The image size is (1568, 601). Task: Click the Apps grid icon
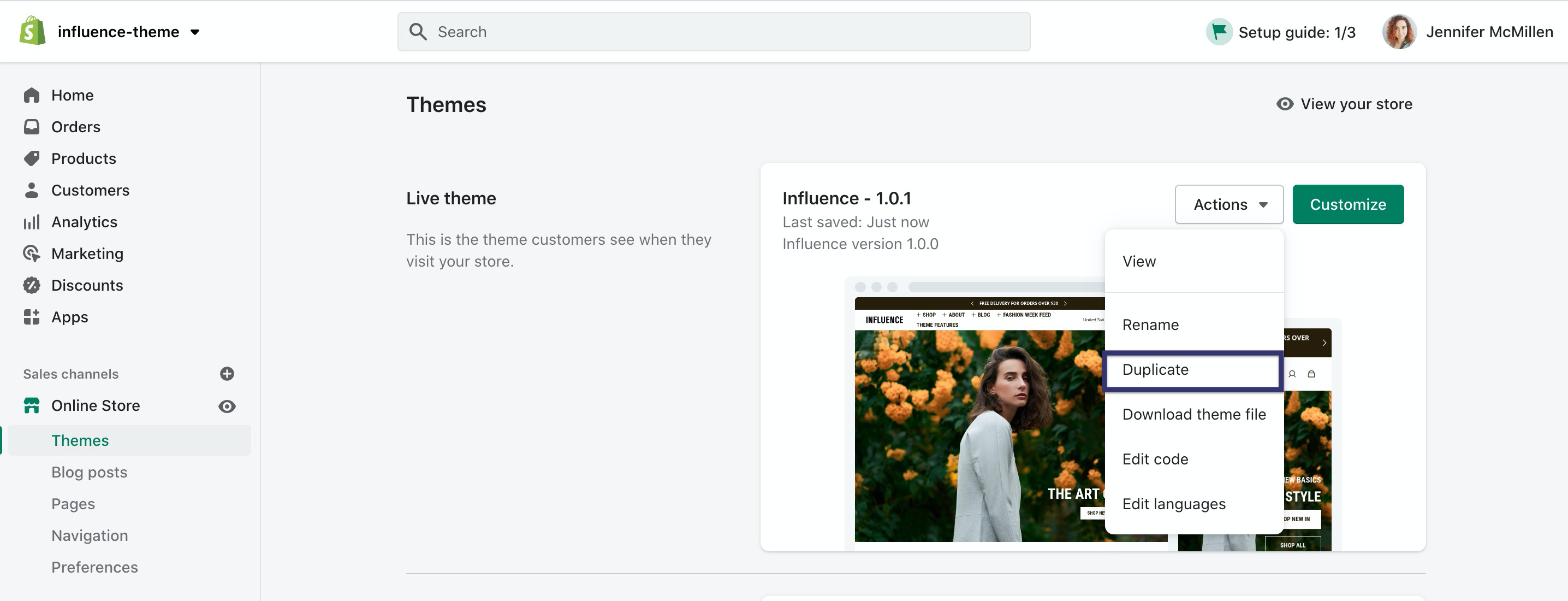pyautogui.click(x=32, y=317)
